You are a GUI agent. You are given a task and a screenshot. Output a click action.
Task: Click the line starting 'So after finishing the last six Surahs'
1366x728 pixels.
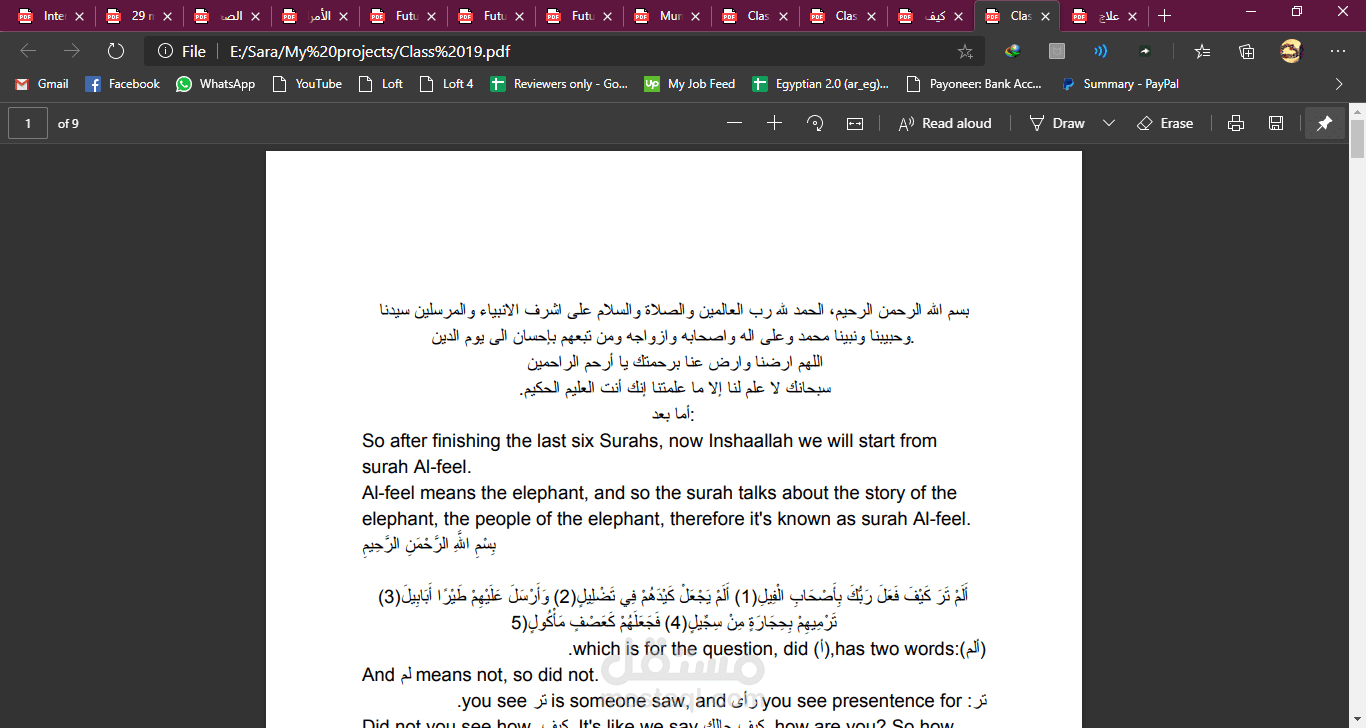pyautogui.click(x=649, y=441)
